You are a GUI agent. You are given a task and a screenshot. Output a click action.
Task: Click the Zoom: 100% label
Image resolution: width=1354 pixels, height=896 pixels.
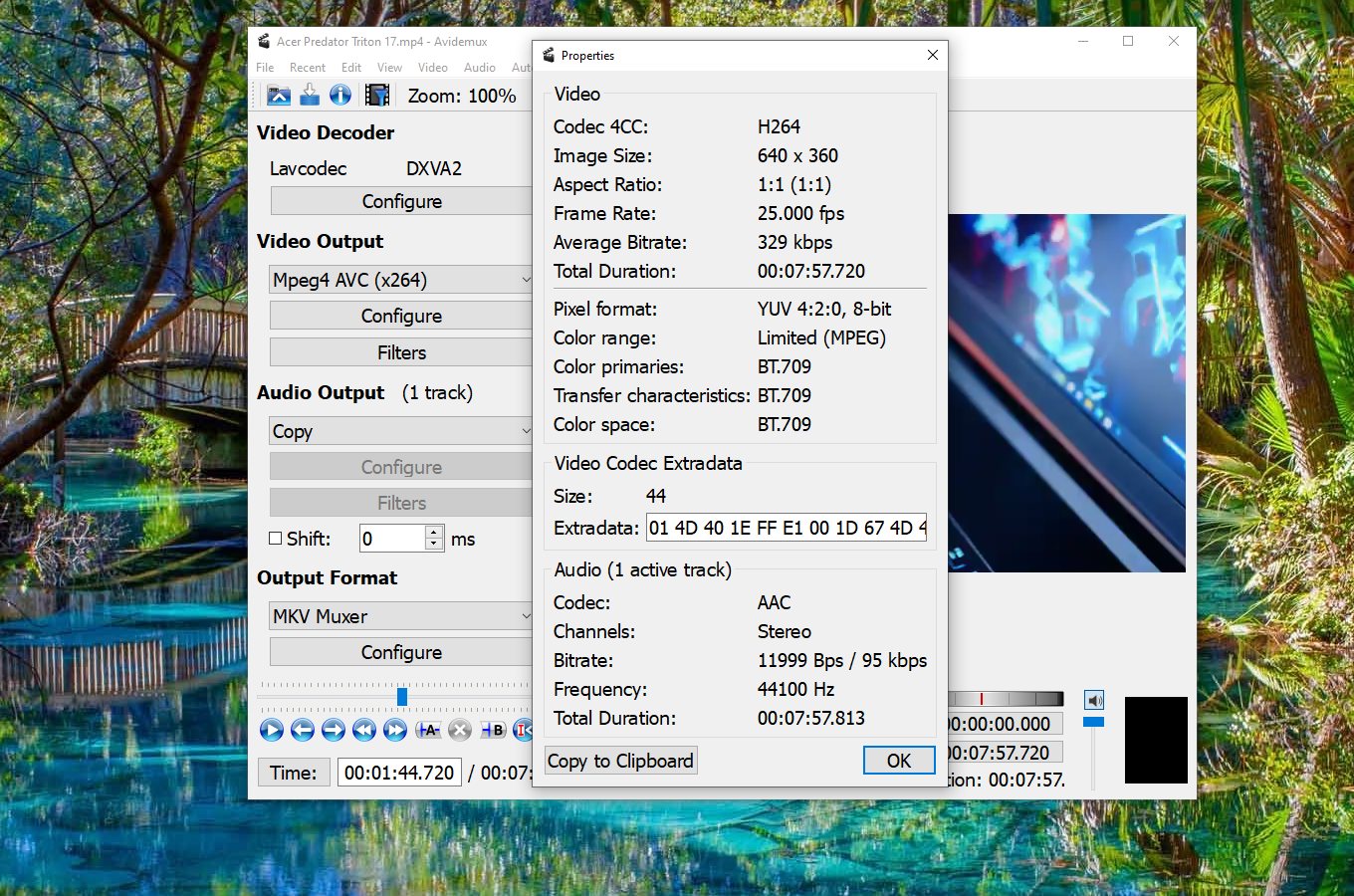pyautogui.click(x=462, y=96)
